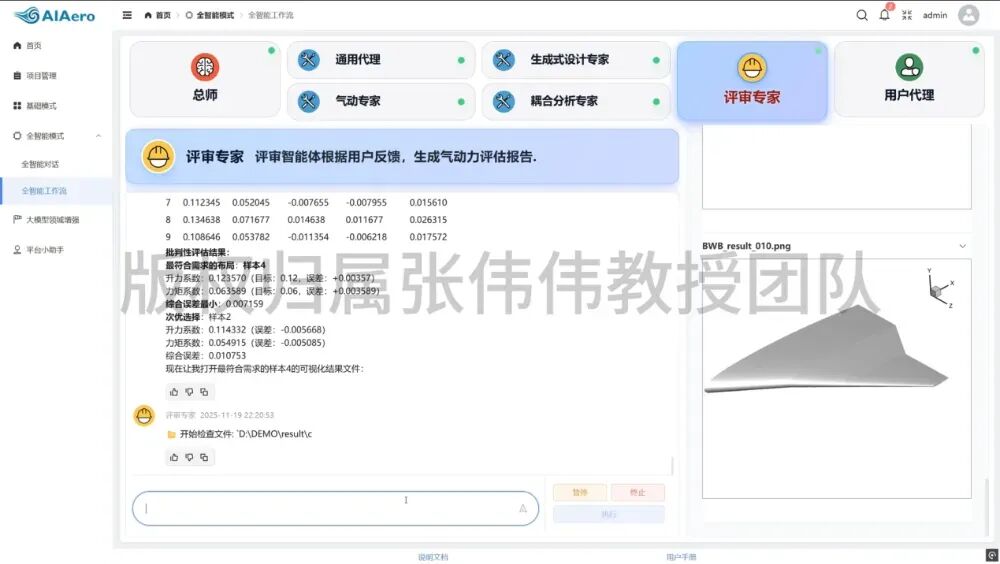The image size is (1000, 564).
Task: Select the 耦合分析专家 agent card
Action: click(x=576, y=101)
